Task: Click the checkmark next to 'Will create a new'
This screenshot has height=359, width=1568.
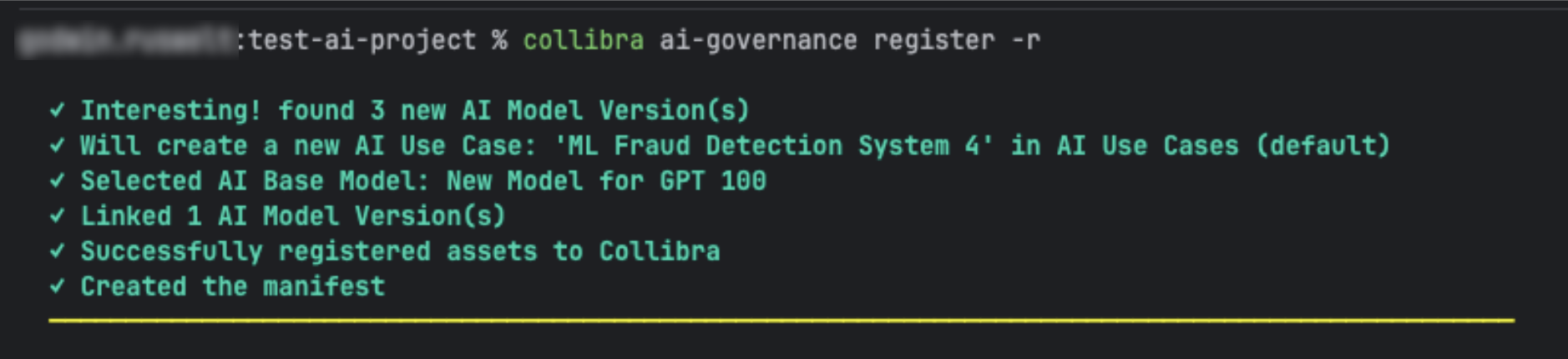Action: [x=57, y=145]
